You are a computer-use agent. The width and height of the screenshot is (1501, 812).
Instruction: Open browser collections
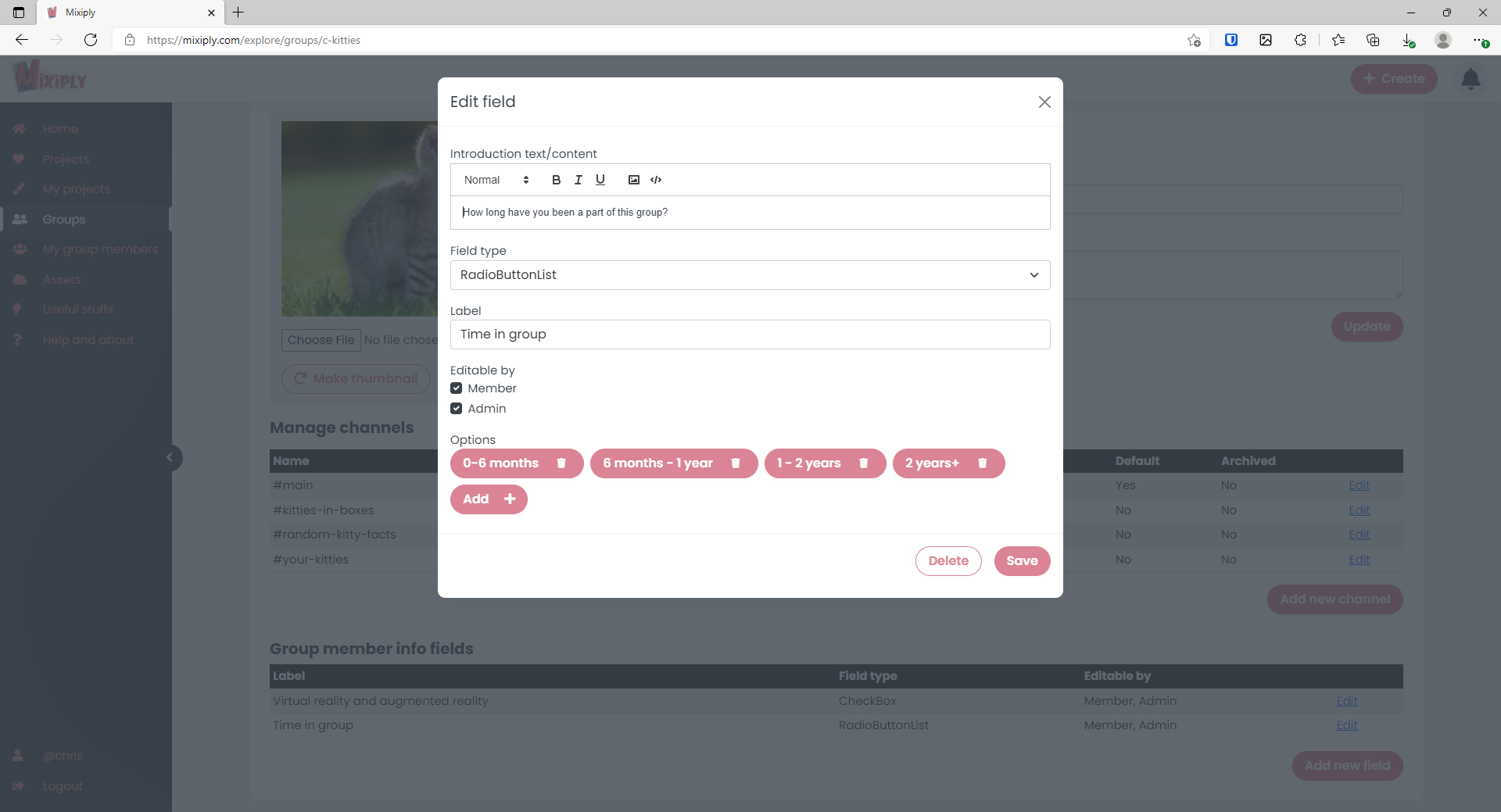click(1373, 40)
